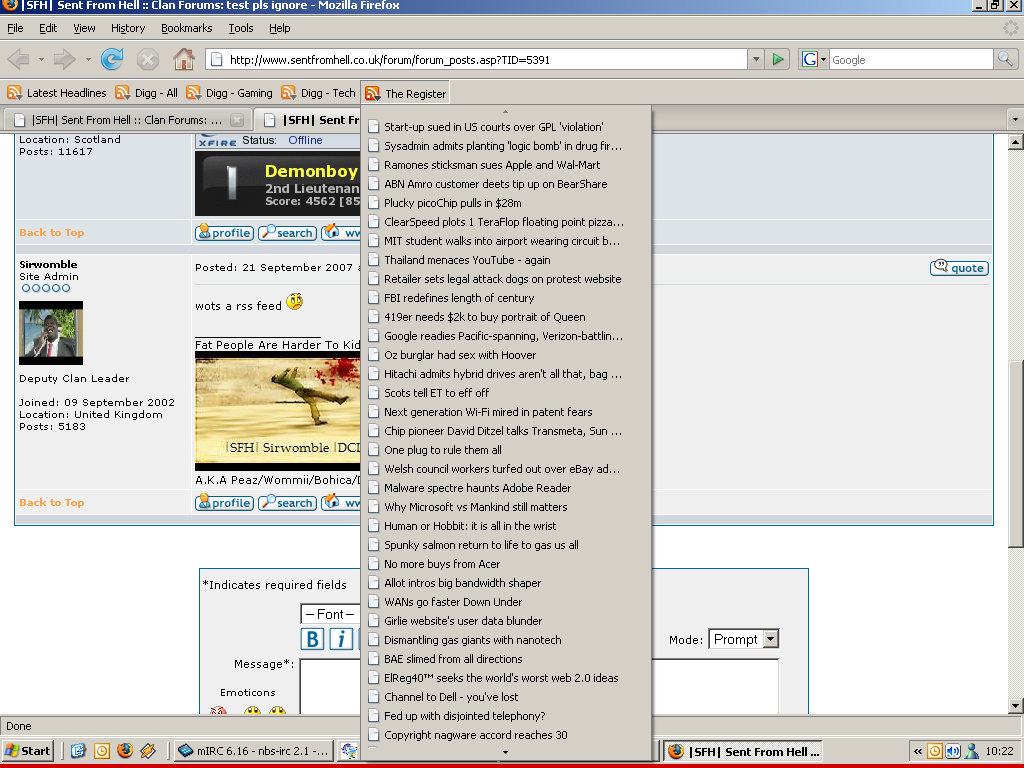Select 'Scots tell ET to eff off' feed item
1024x768 pixels.
(436, 393)
